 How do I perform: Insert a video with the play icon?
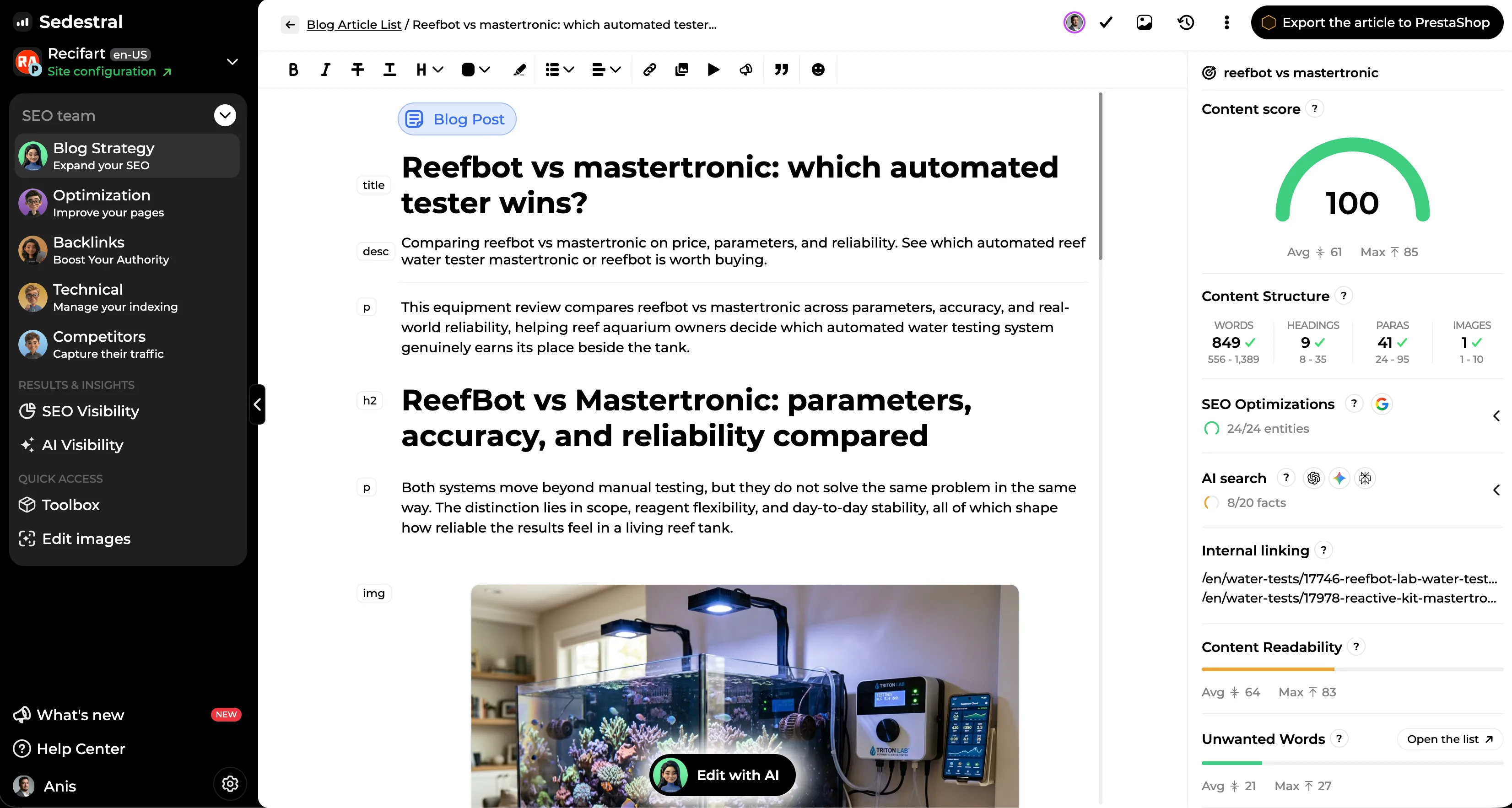click(714, 70)
